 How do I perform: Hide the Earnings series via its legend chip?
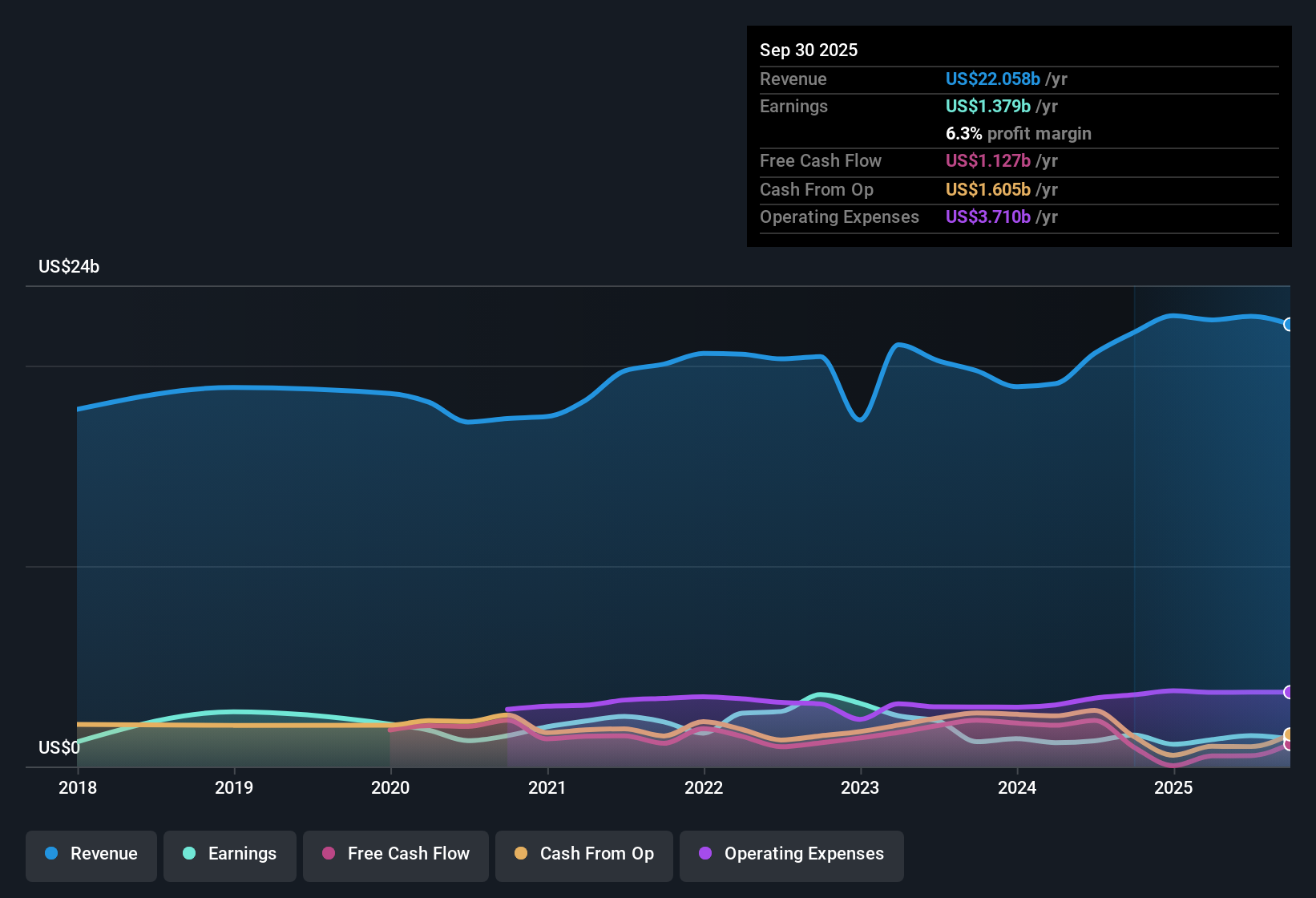point(230,854)
